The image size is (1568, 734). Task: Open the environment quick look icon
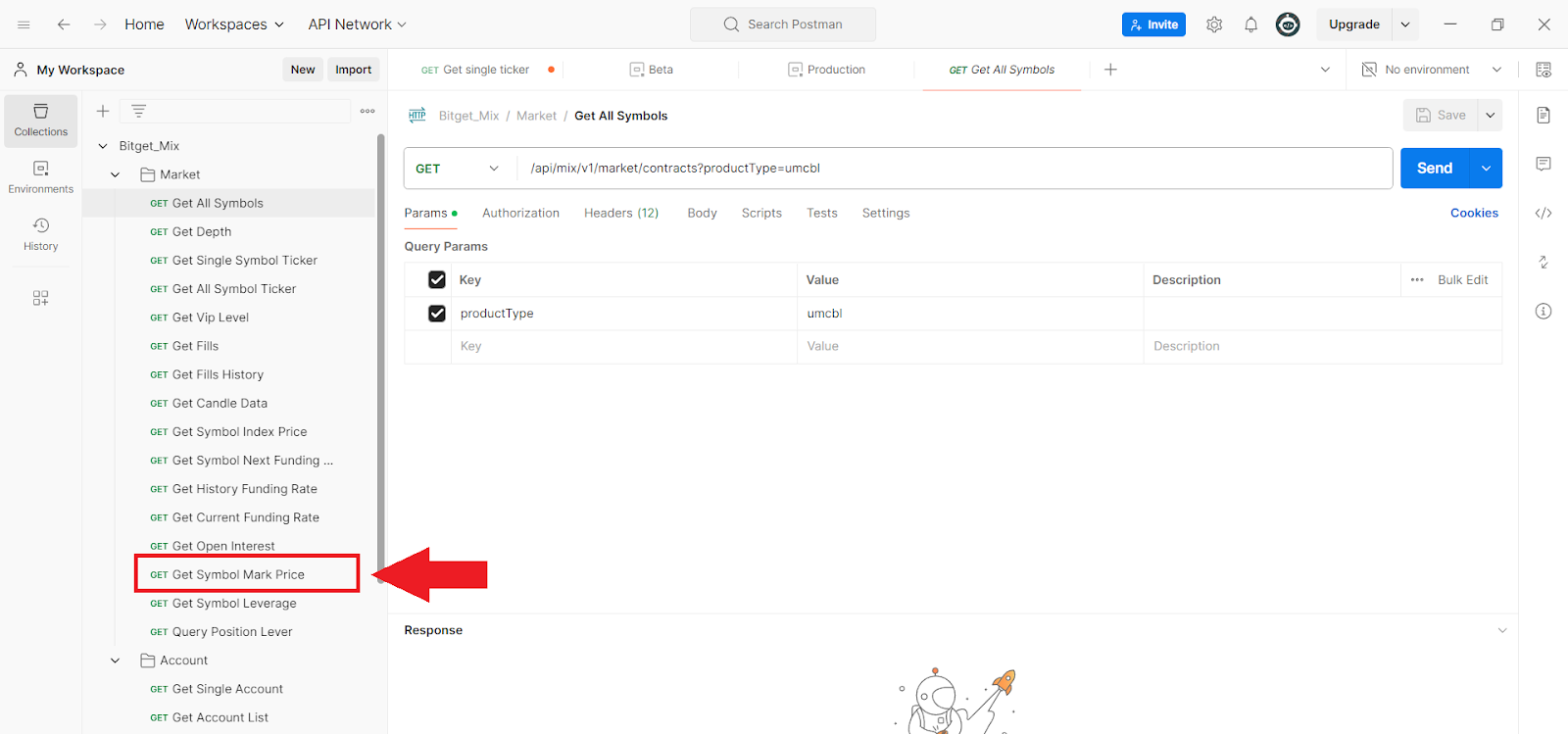point(1543,70)
